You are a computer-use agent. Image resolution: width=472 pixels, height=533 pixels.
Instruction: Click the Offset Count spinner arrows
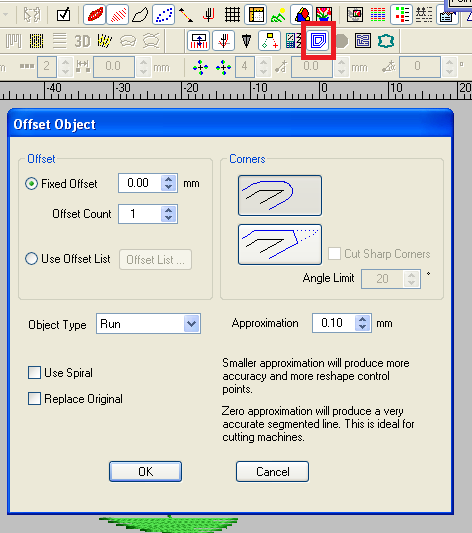pyautogui.click(x=169, y=214)
